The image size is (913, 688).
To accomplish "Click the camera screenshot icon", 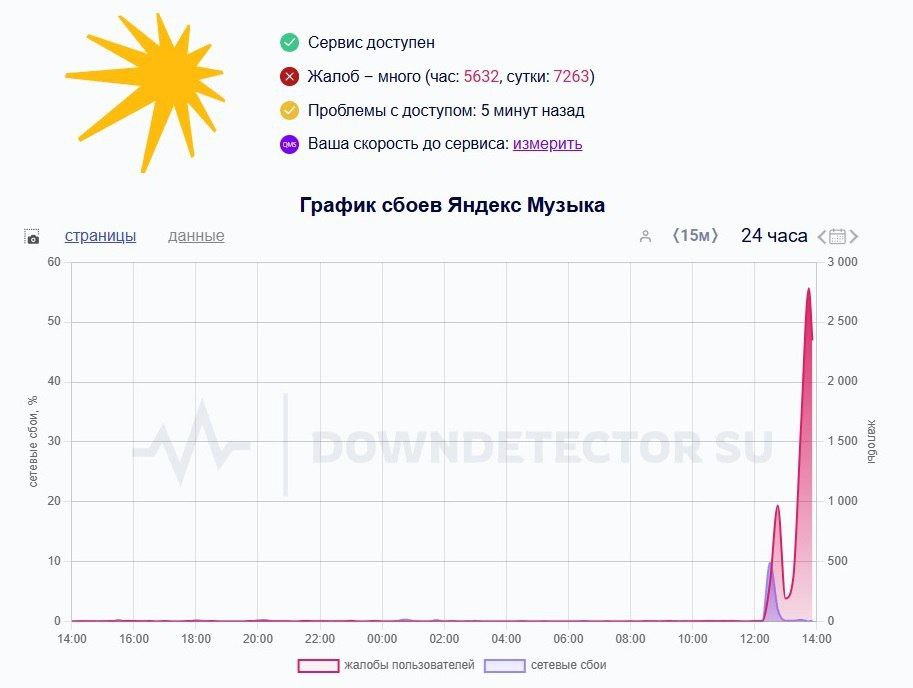I will pyautogui.click(x=32, y=237).
